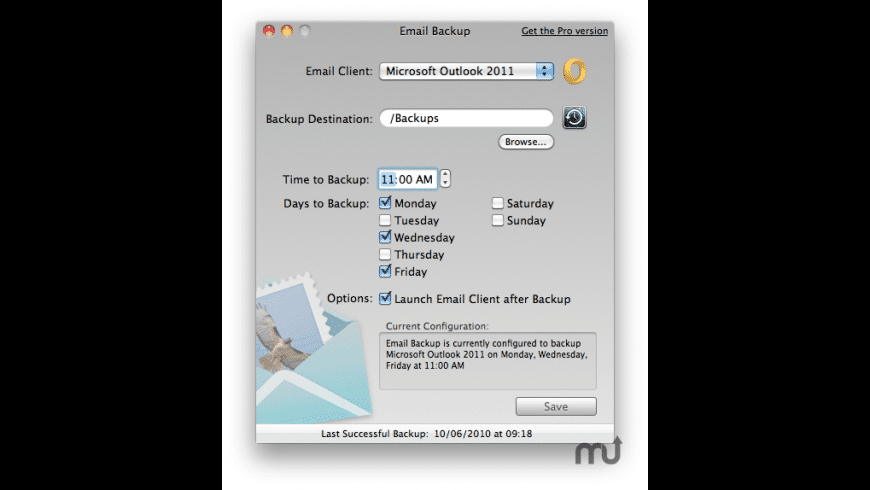Screen dimensions: 870x490
Task: Toggle Launch Email Client after Backup
Action: [x=385, y=299]
